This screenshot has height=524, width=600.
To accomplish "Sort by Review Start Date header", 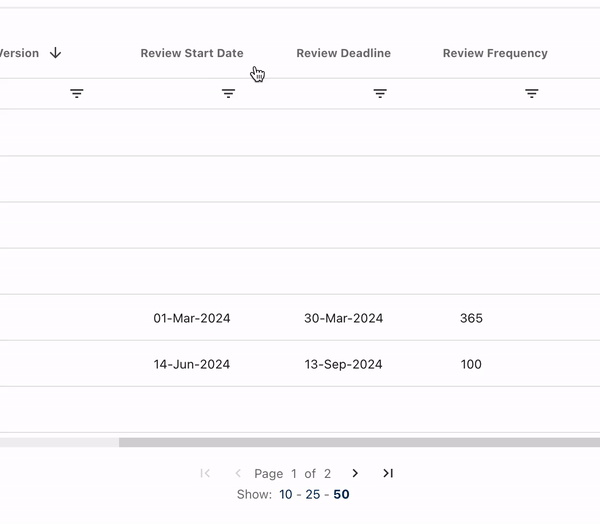I will (191, 54).
